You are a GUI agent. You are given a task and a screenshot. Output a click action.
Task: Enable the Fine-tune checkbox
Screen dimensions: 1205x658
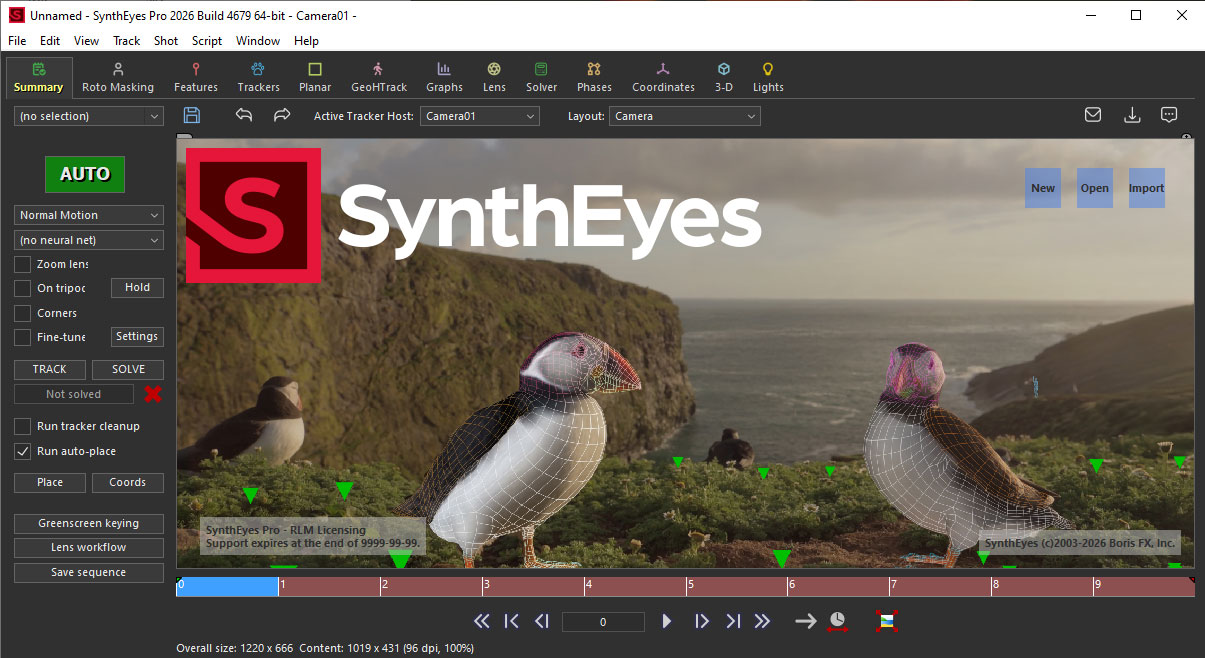(22, 338)
